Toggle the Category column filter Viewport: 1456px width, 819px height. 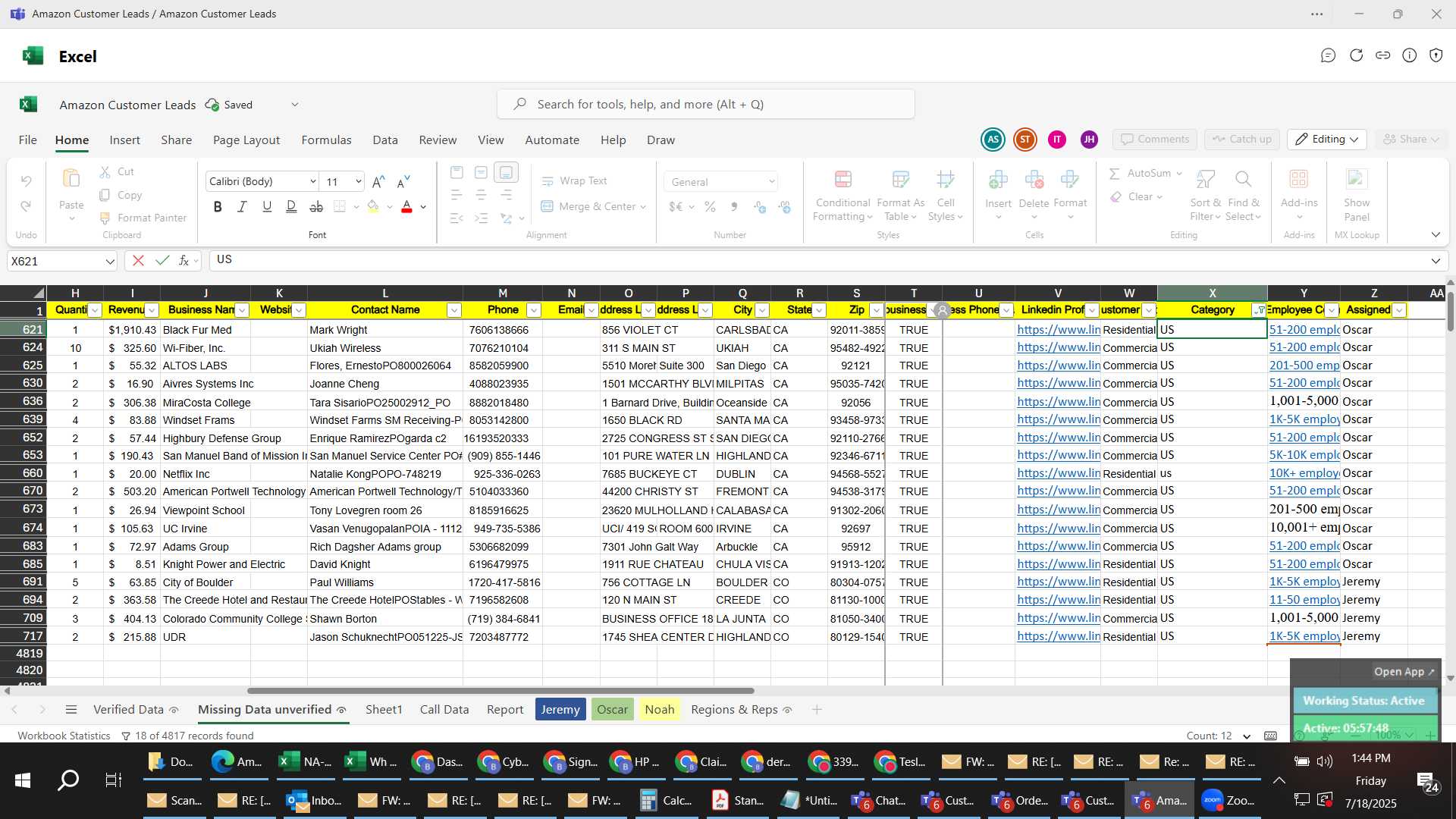[1259, 310]
